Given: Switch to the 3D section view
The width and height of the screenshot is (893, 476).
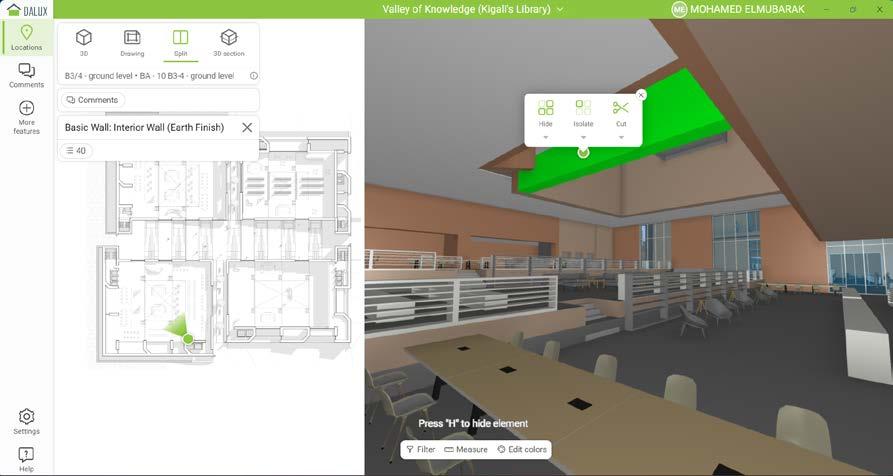Looking at the screenshot, I should [x=229, y=43].
